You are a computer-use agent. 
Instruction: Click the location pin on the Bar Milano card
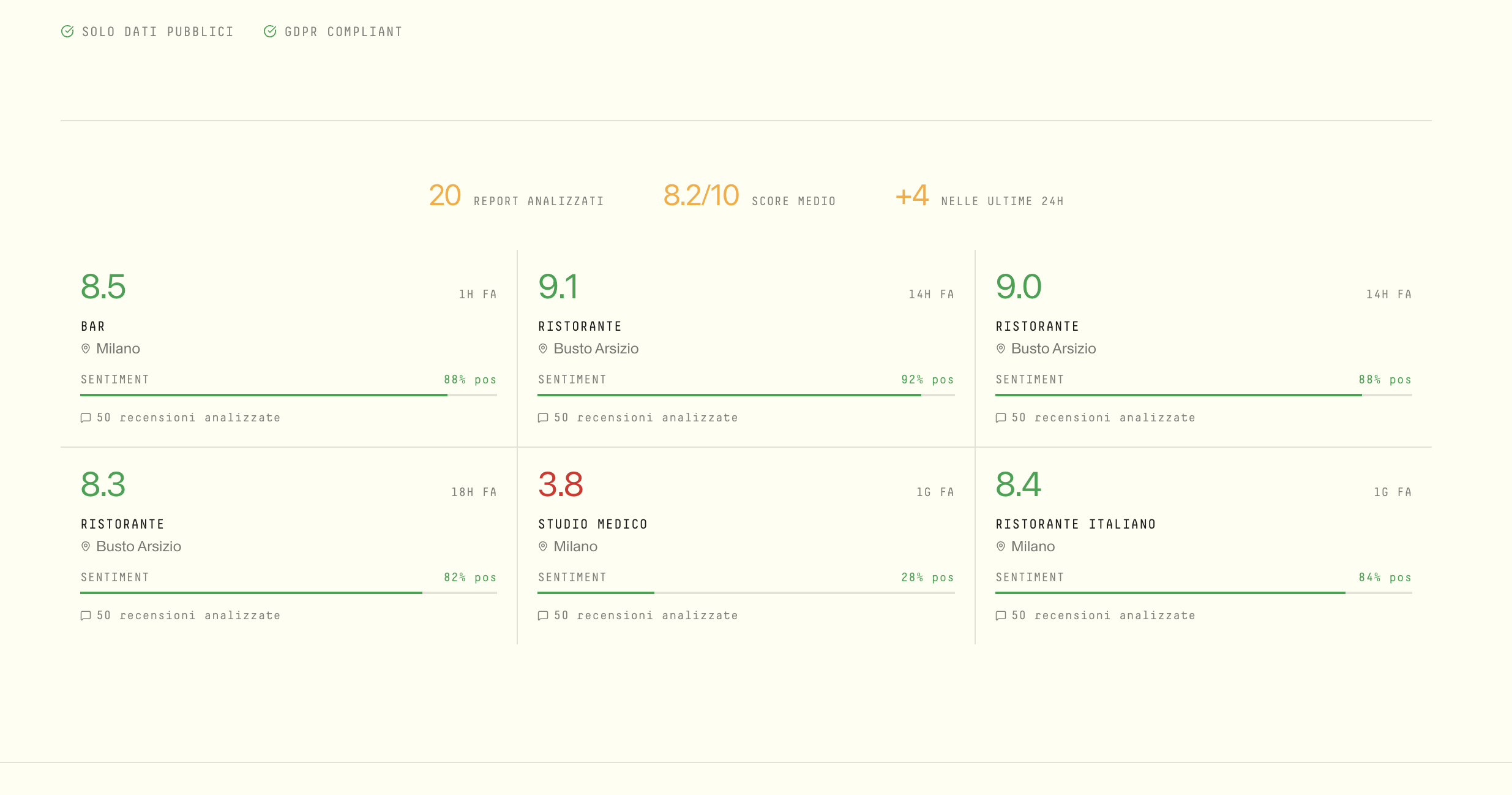86,349
